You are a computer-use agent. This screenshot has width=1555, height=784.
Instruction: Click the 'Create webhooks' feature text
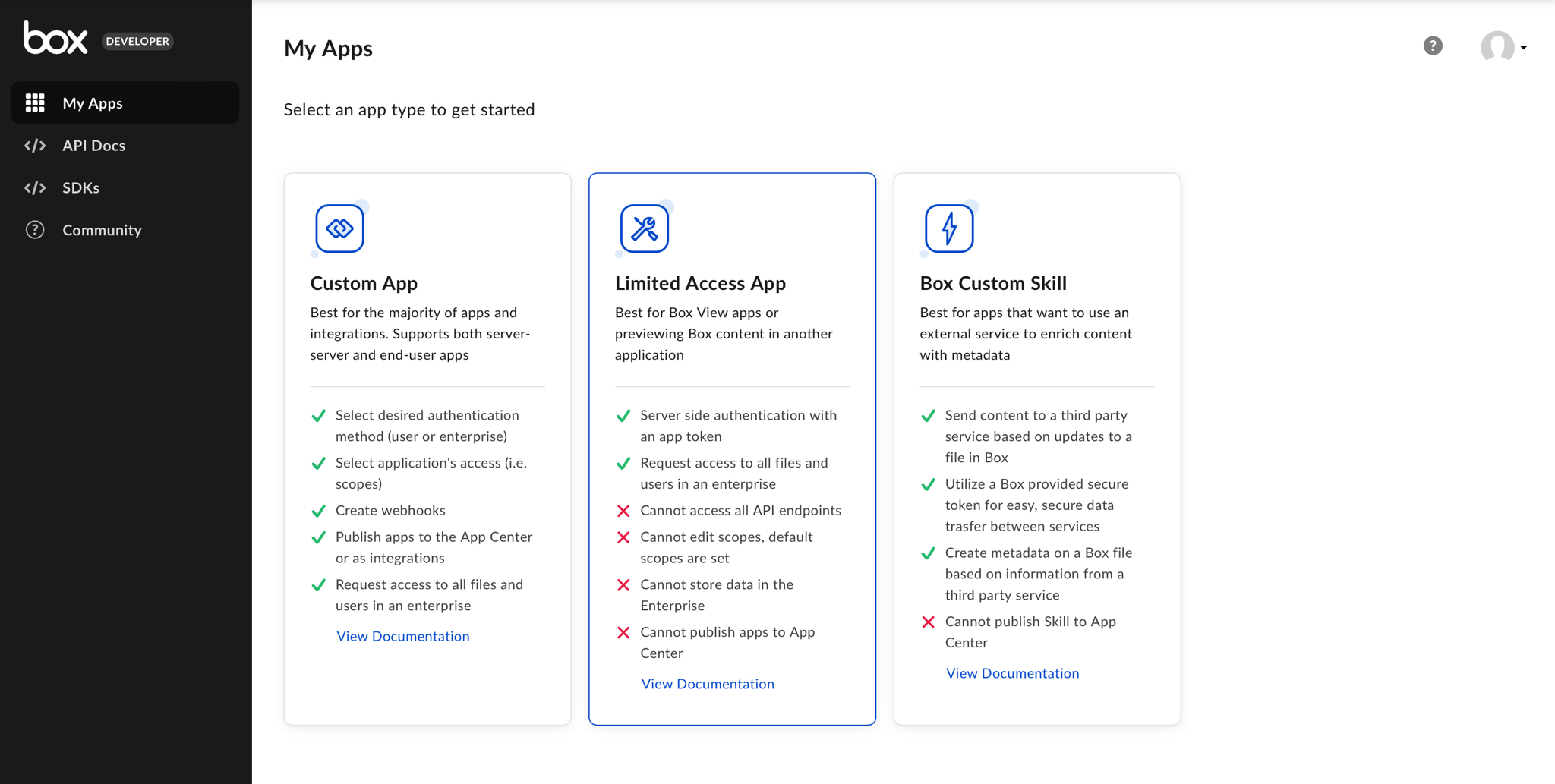click(390, 511)
